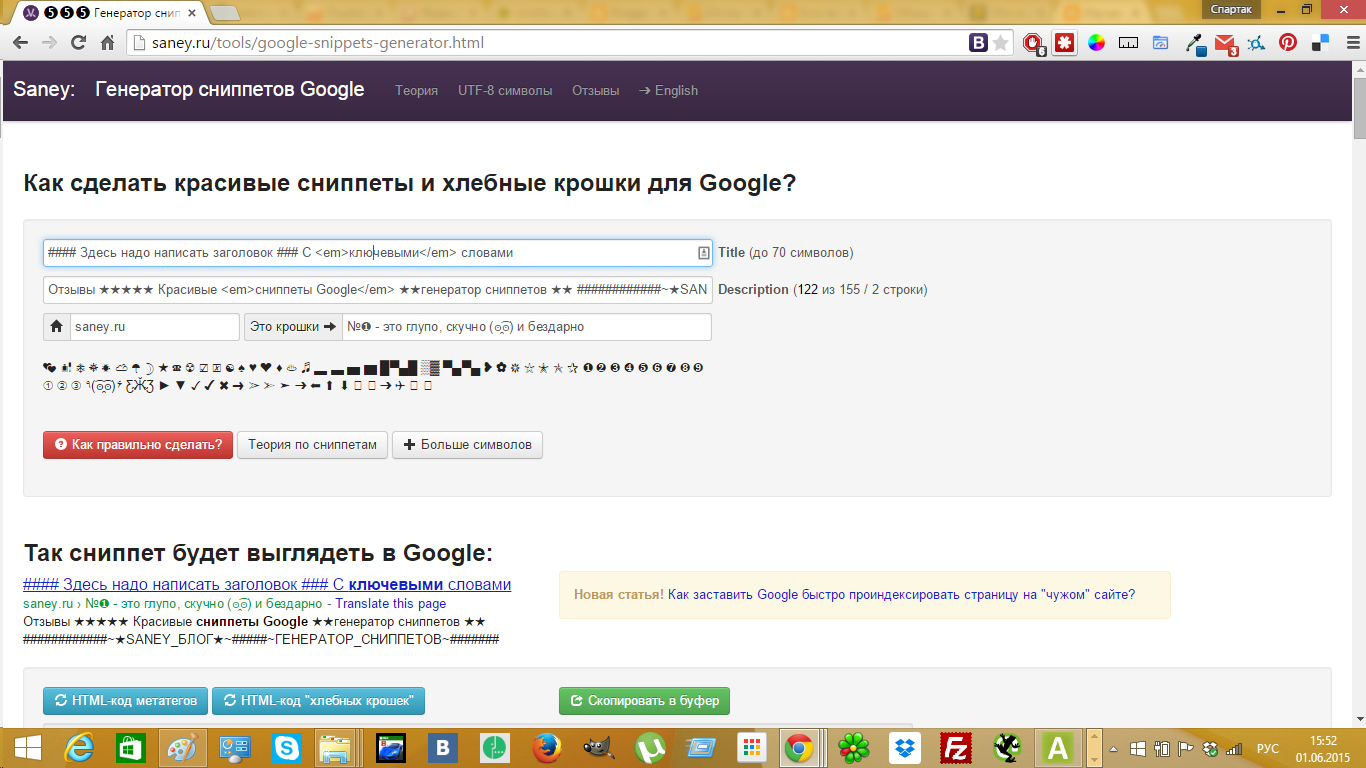Viewport: 1366px width, 768px height.
Task: Bookmark this page with the star icon
Action: point(1000,43)
